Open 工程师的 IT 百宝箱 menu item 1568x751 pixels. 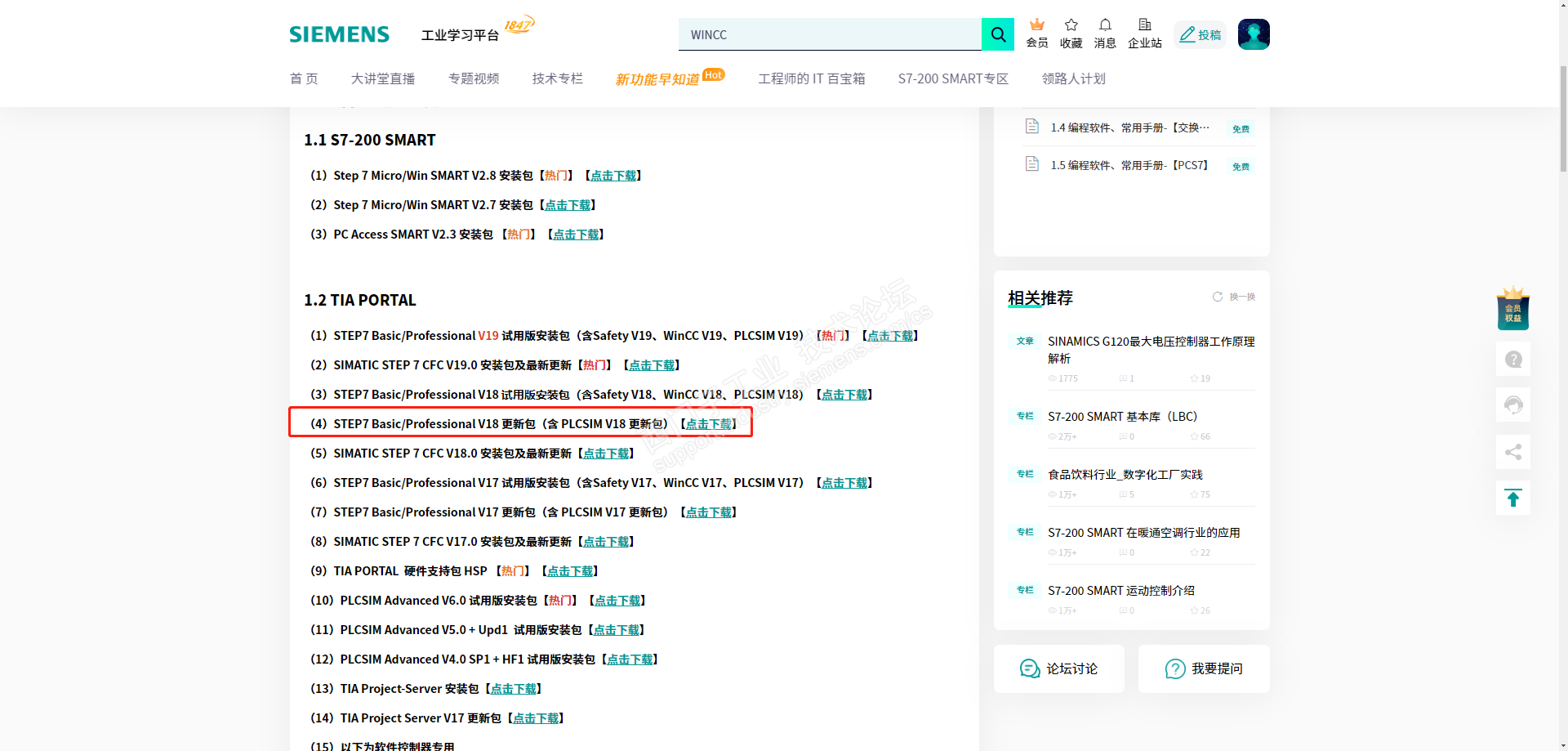[812, 78]
